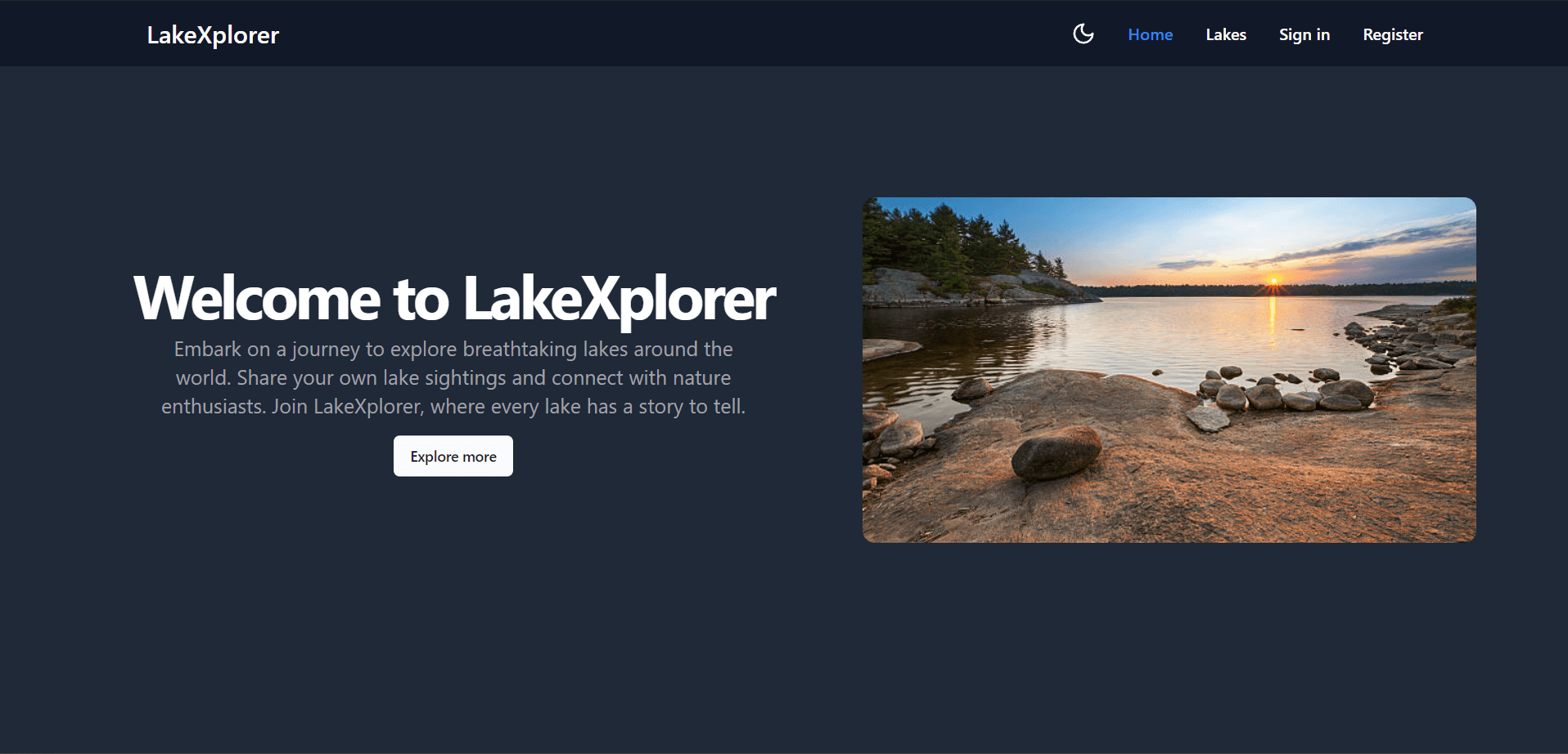The height and width of the screenshot is (754, 1568).
Task: Switch to the Lakes tab
Action: point(1225,34)
